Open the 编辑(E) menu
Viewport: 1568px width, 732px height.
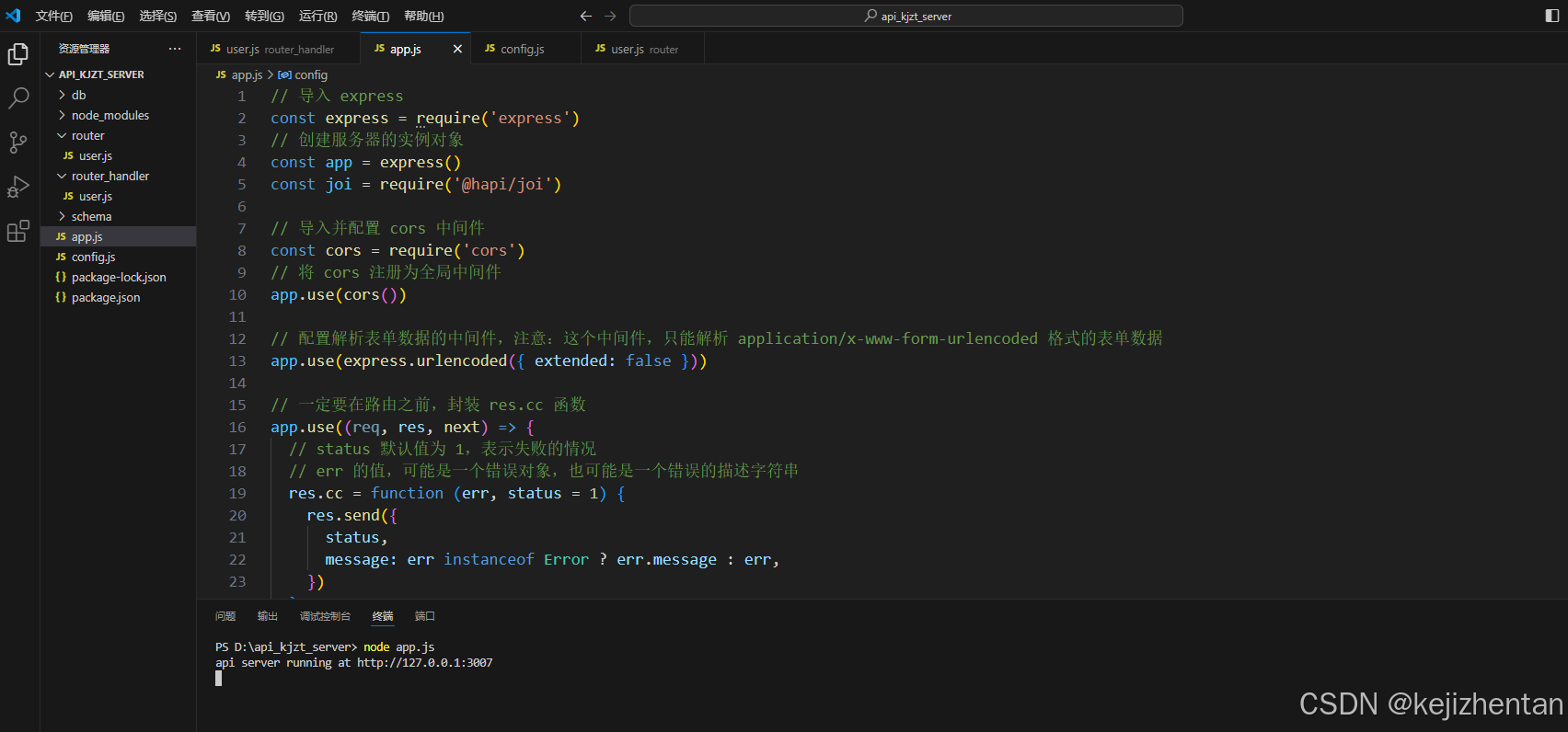click(x=106, y=16)
